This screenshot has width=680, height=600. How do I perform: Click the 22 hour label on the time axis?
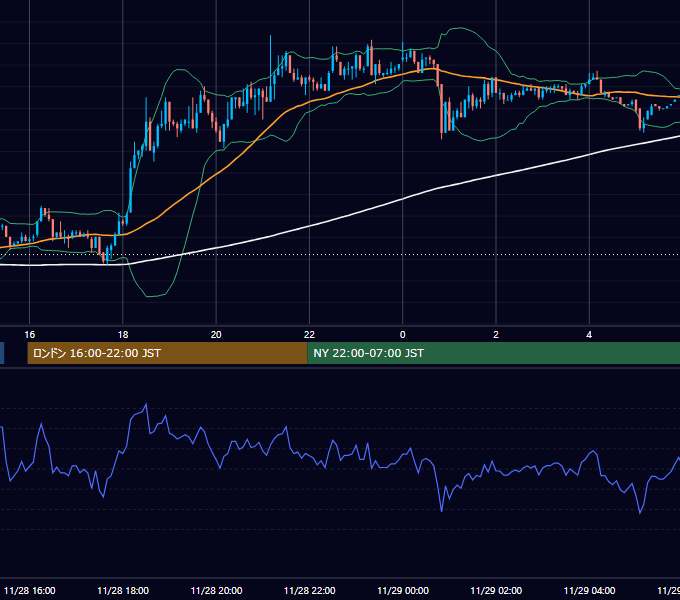pyautogui.click(x=309, y=335)
